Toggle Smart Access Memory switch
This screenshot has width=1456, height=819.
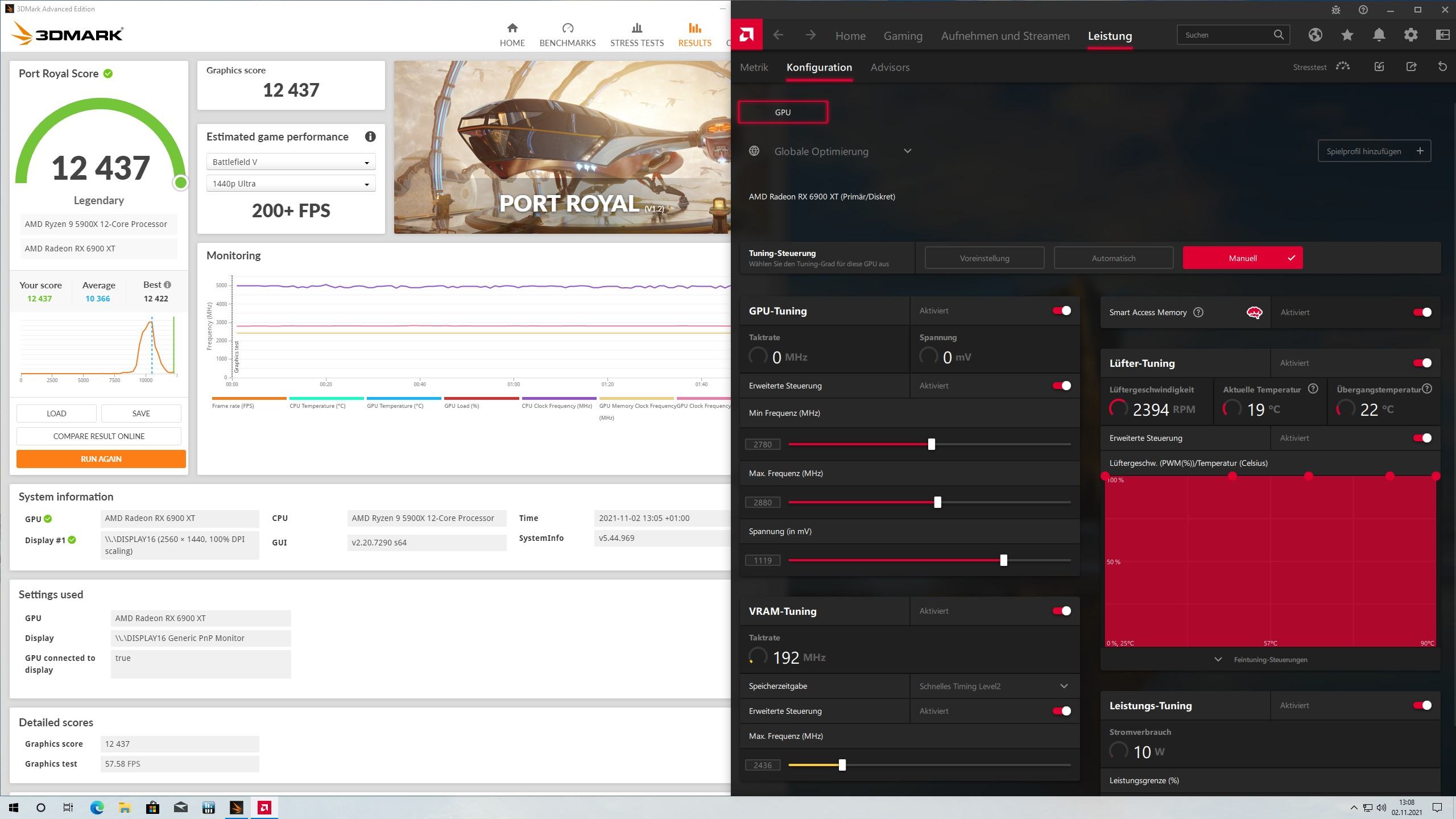coord(1422,312)
